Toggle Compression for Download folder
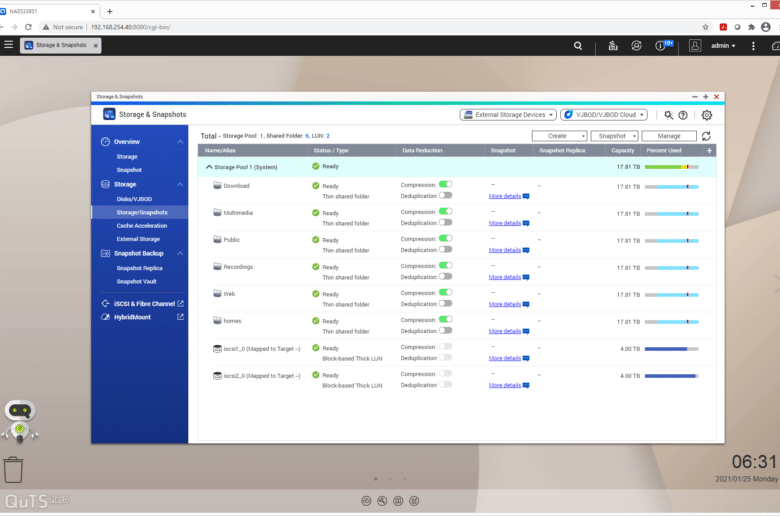 point(445,185)
